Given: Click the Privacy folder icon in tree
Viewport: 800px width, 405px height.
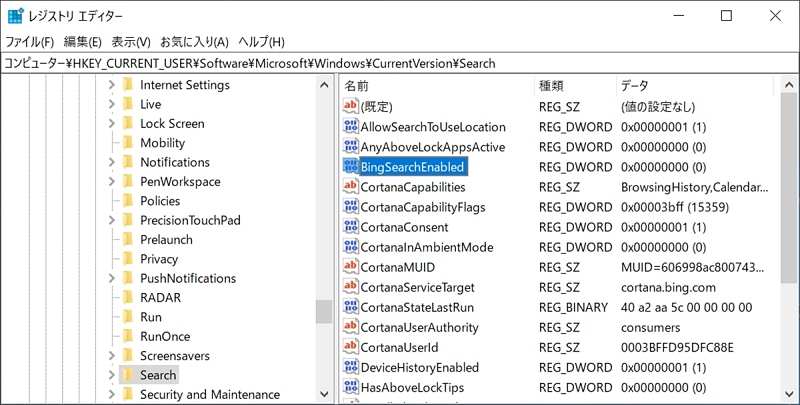Looking at the screenshot, I should click(x=129, y=259).
